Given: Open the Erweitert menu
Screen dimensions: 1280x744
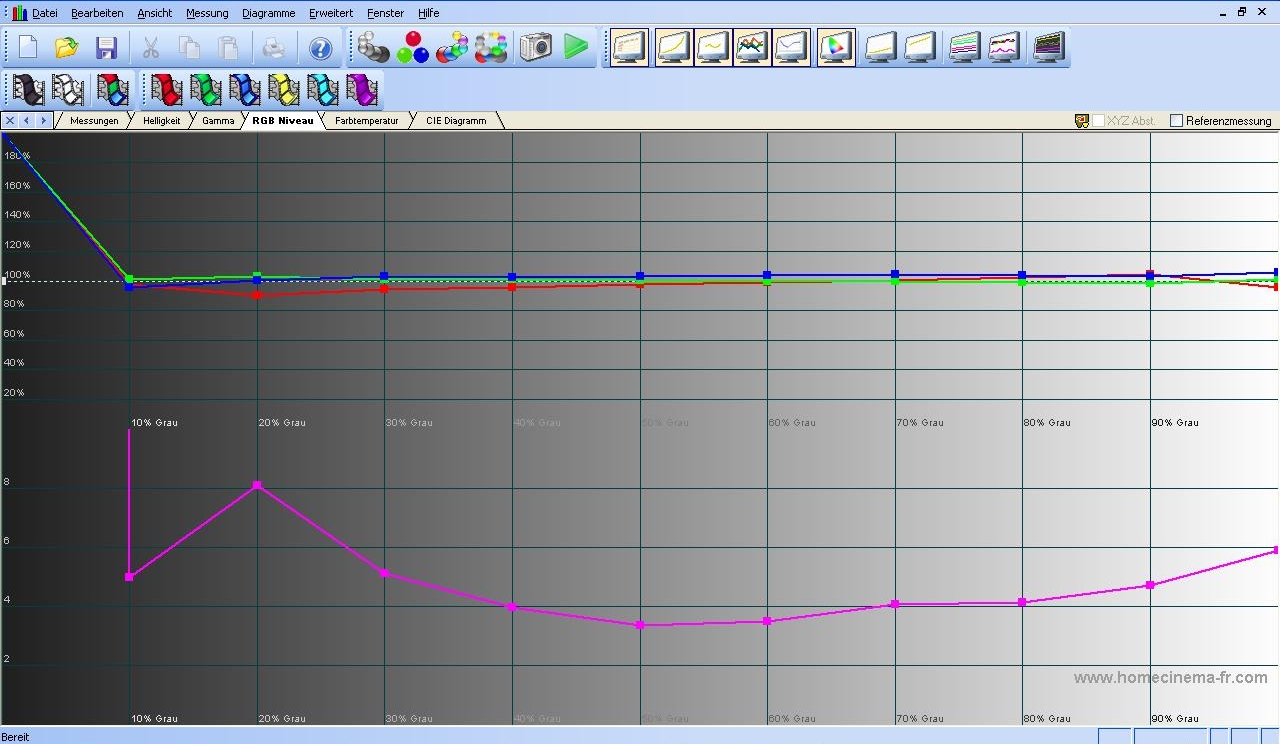Looking at the screenshot, I should [330, 13].
